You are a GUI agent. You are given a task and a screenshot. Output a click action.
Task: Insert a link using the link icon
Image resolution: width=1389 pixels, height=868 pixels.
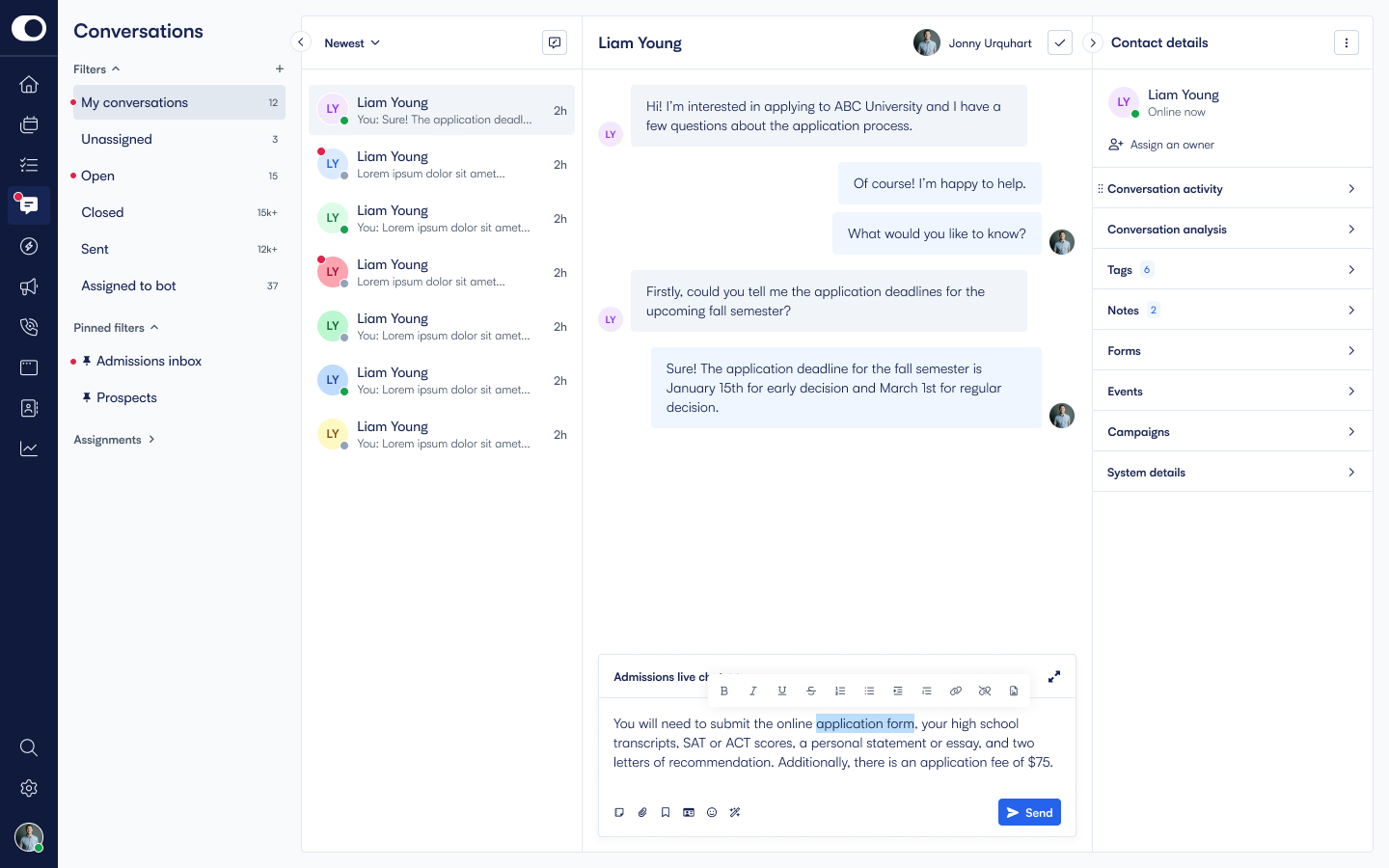[x=956, y=691]
